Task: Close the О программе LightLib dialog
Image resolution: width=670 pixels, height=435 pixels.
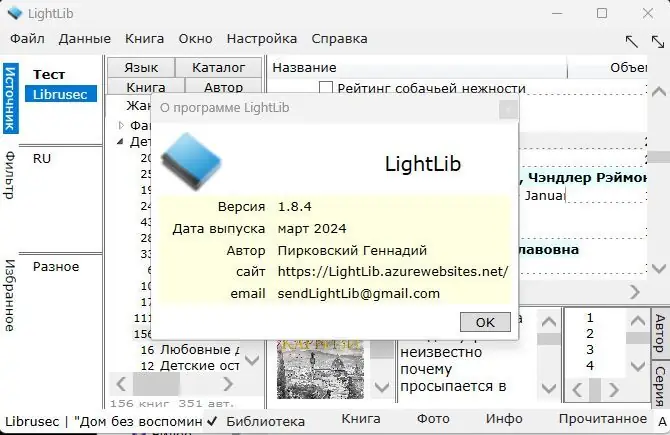Action: (x=508, y=110)
